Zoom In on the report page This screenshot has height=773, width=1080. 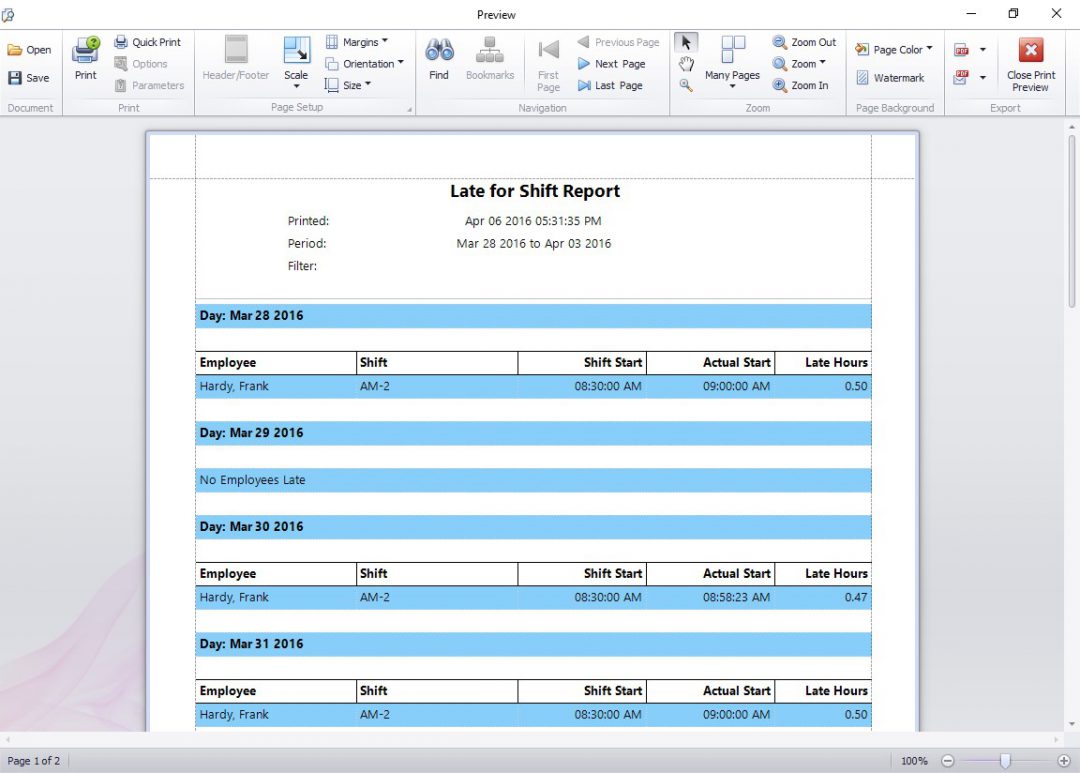click(x=802, y=85)
